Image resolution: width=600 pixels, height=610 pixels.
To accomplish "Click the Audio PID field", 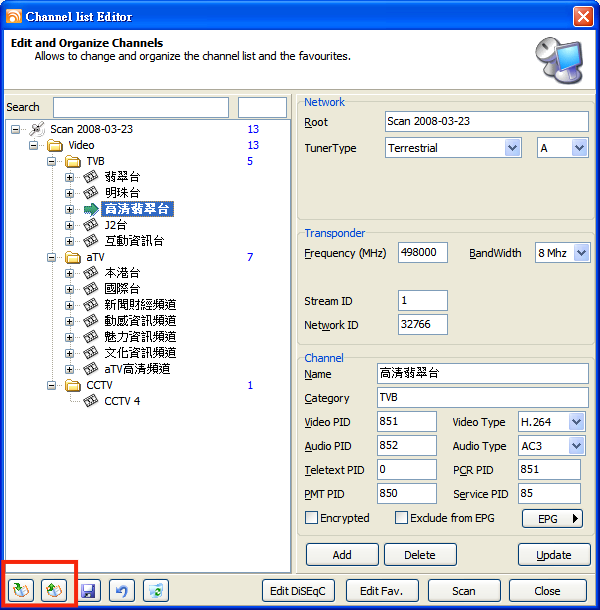I will 407,445.
